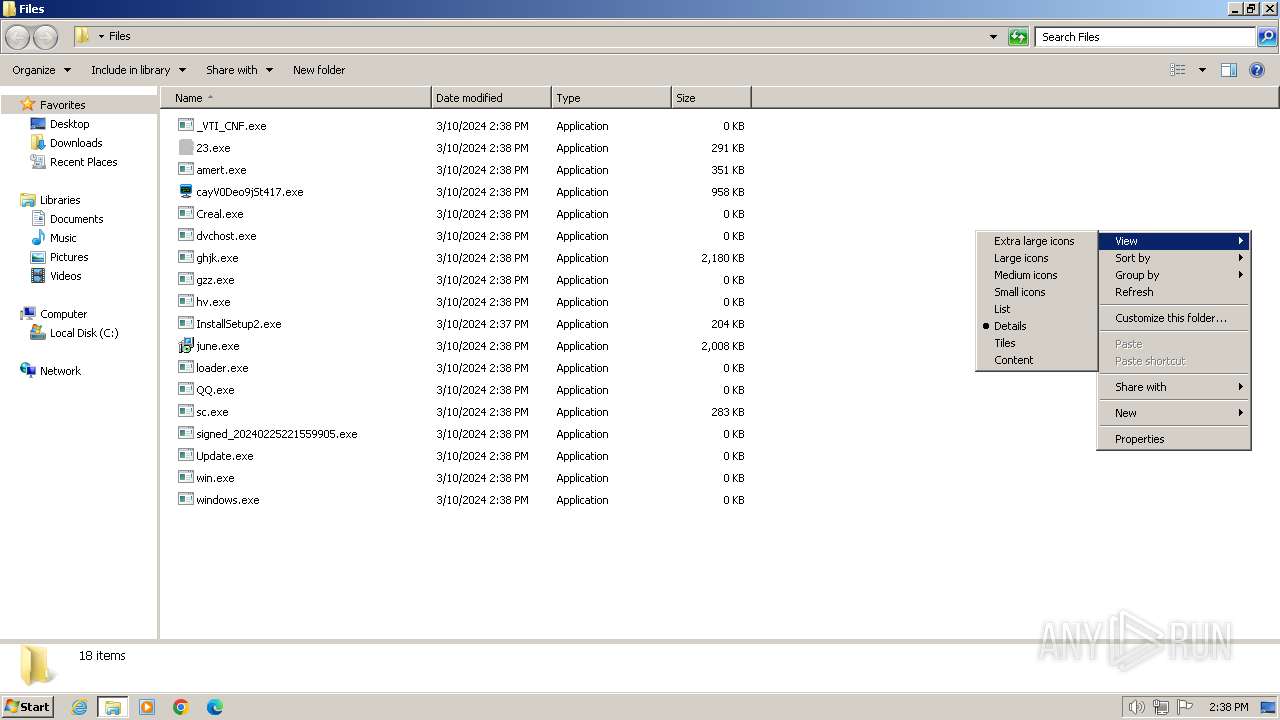Image resolution: width=1280 pixels, height=720 pixels.
Task: Sort by Type column header
Action: (611, 98)
